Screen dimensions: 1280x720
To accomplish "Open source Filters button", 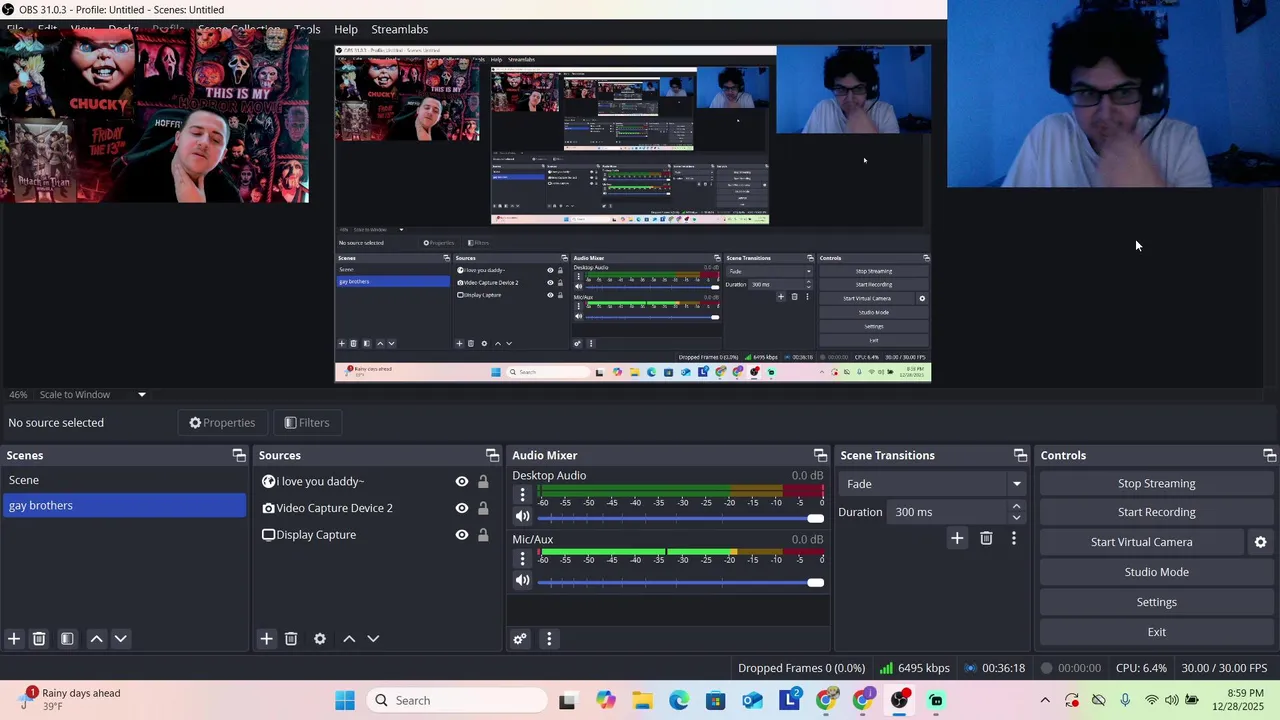I will coord(306,423).
